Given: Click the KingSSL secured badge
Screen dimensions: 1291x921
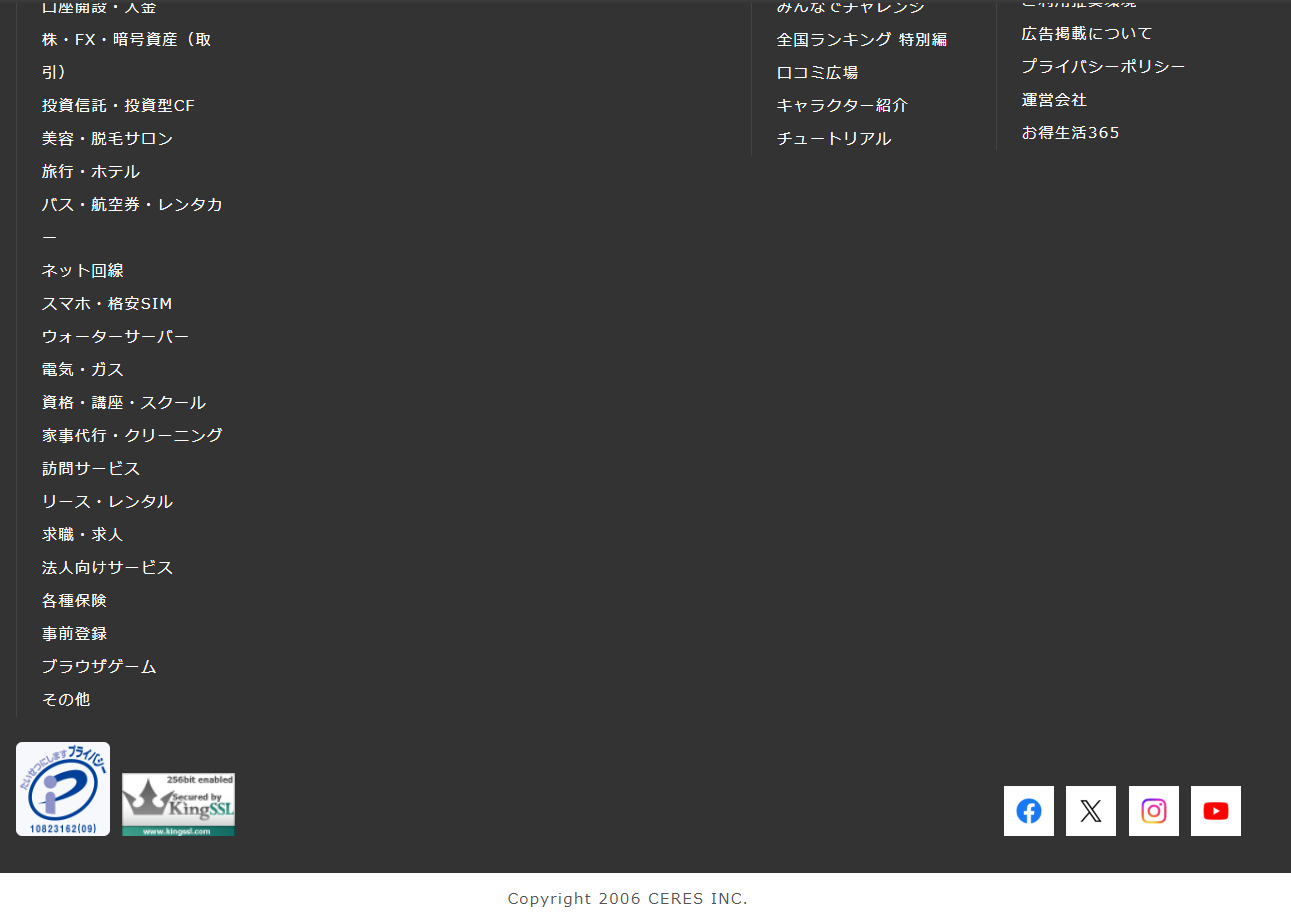Looking at the screenshot, I should point(178,804).
